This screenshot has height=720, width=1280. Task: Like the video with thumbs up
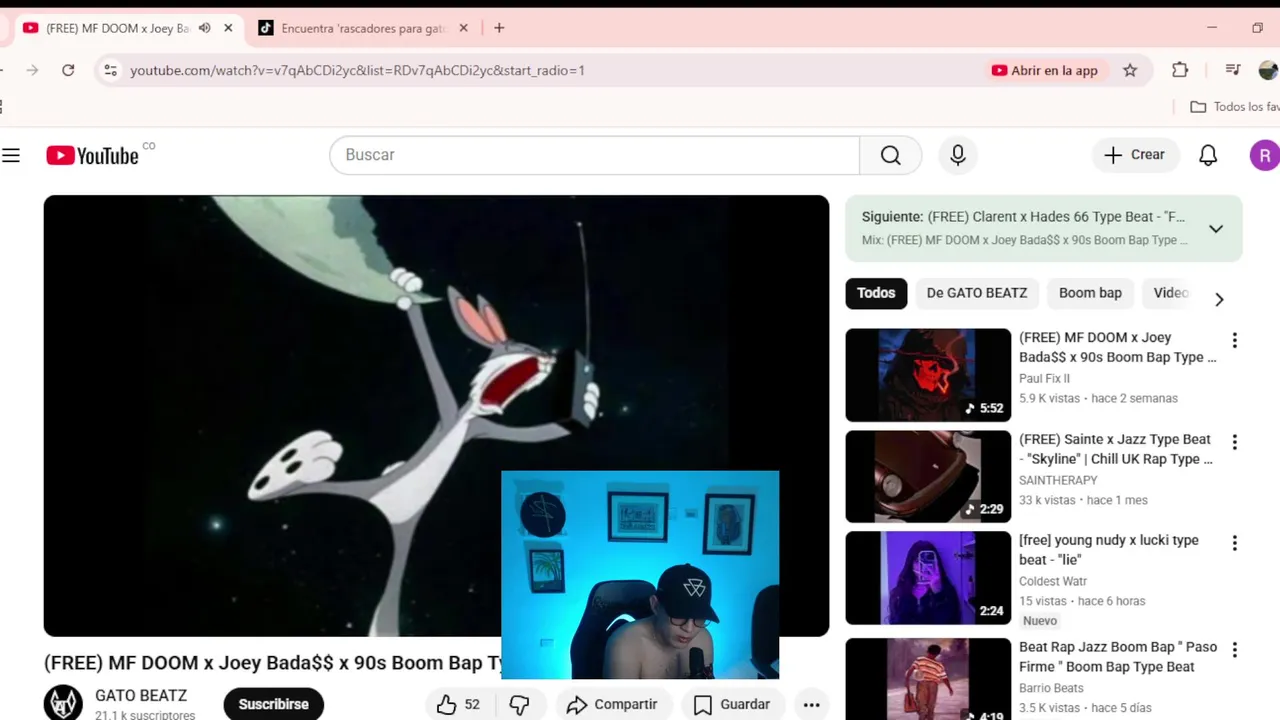(x=458, y=704)
